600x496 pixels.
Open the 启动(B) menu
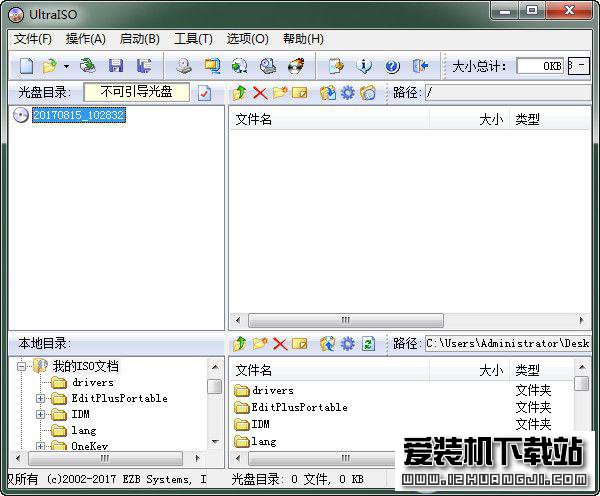pos(140,39)
